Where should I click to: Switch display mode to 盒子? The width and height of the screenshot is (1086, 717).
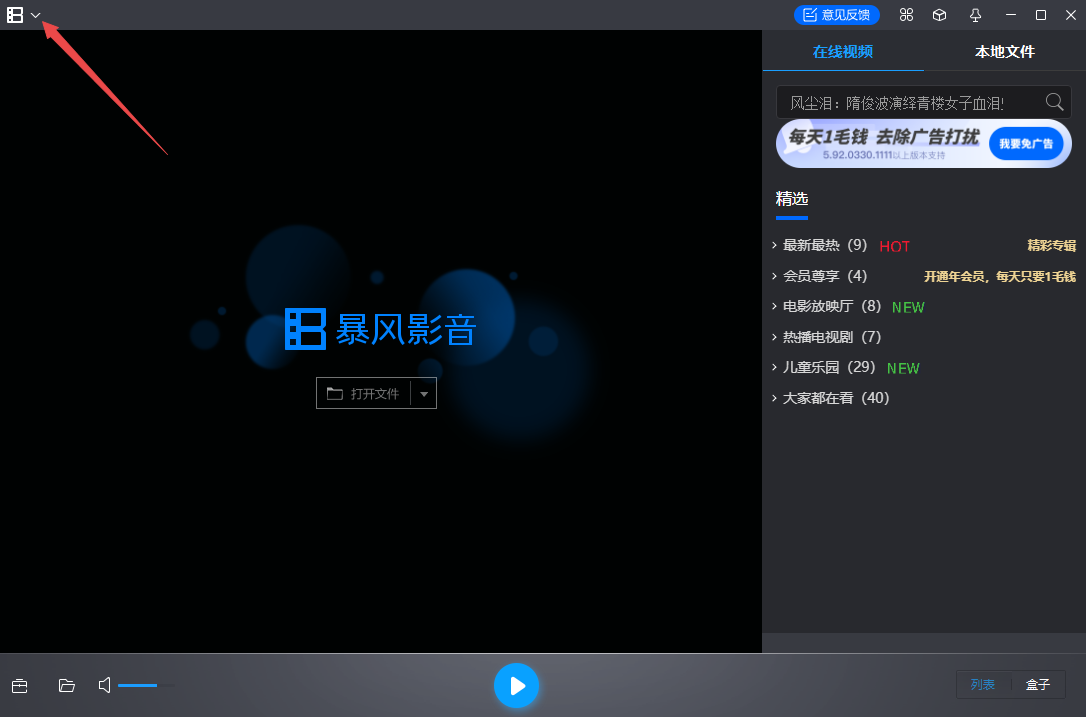coord(1038,685)
